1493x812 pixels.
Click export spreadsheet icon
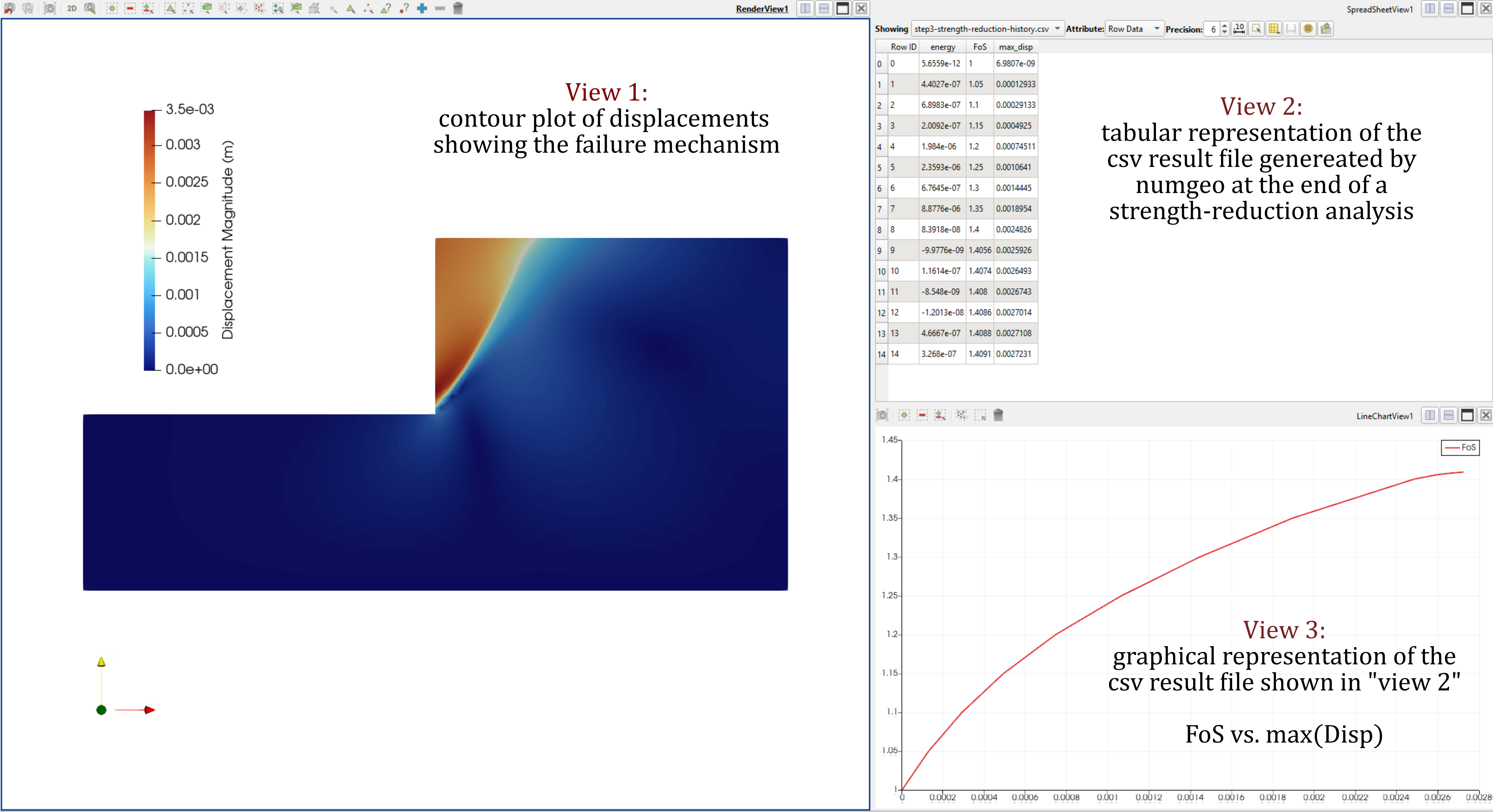pos(1326,29)
